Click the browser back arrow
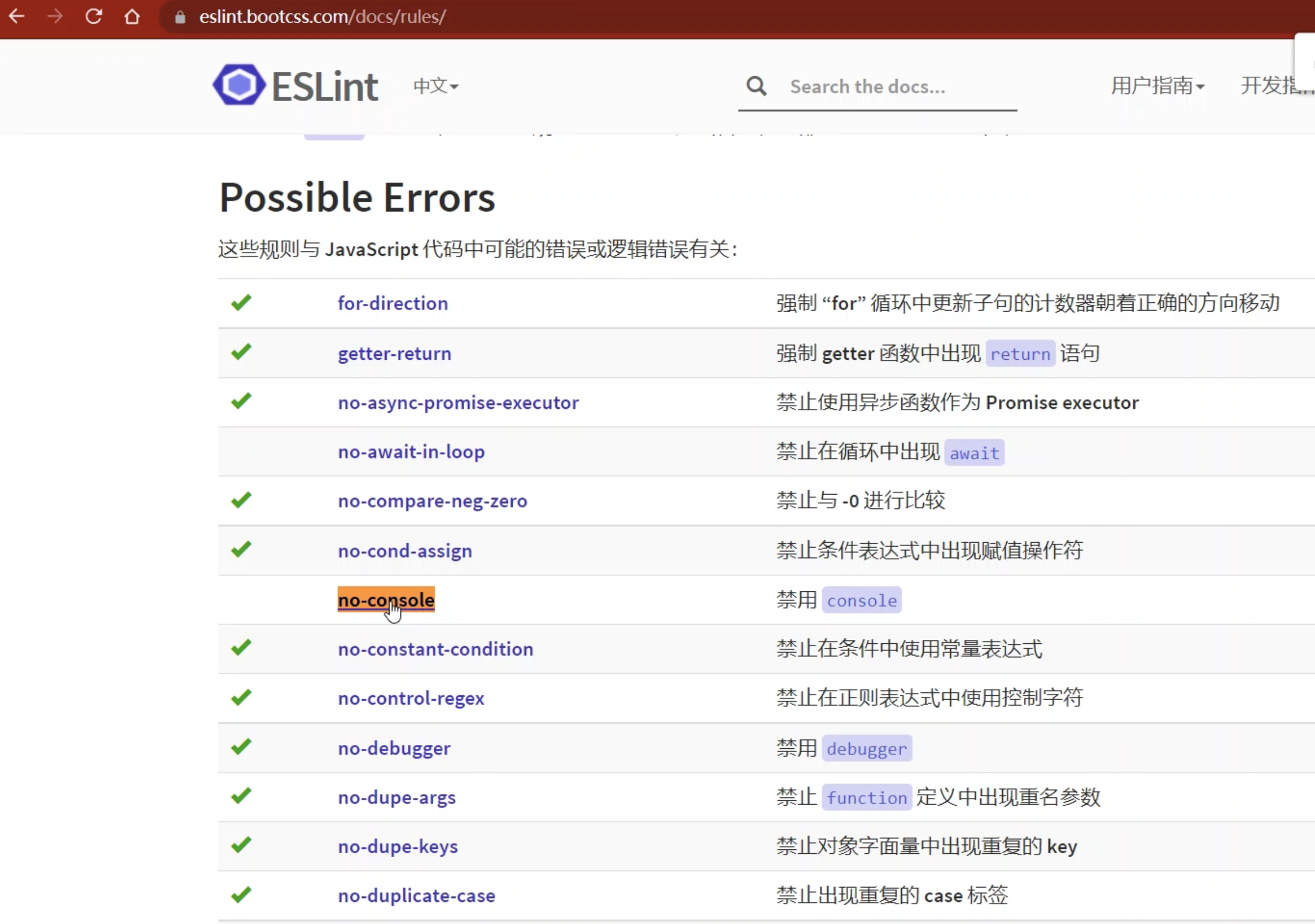Viewport: 1315px width, 924px height. 17,16
